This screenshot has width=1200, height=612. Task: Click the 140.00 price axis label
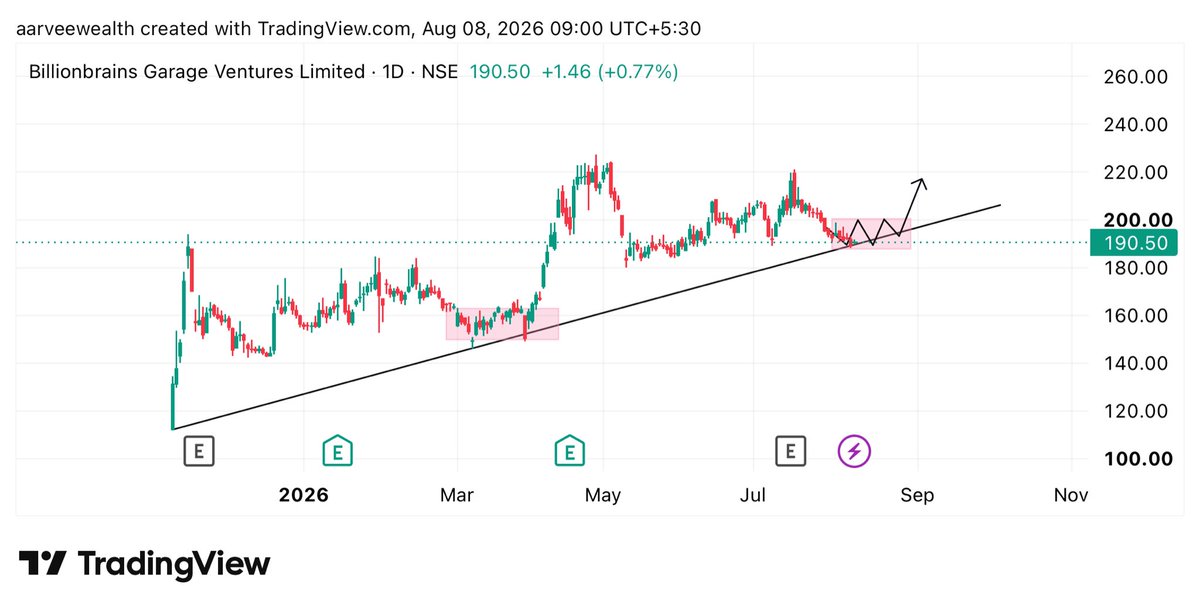1136,364
